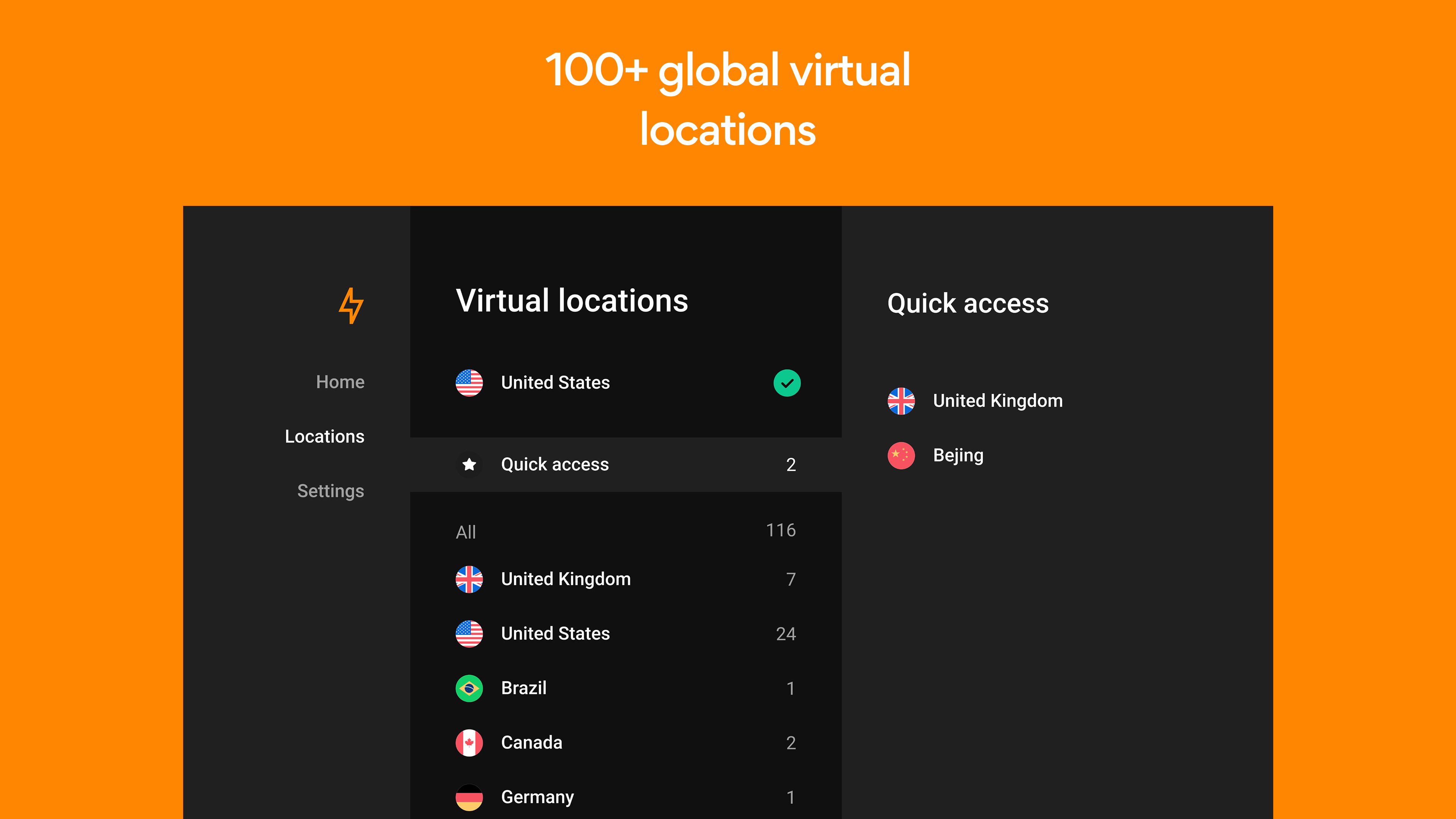Viewport: 1456px width, 819px height.
Task: Click the United Kingdom count 7
Action: [791, 579]
